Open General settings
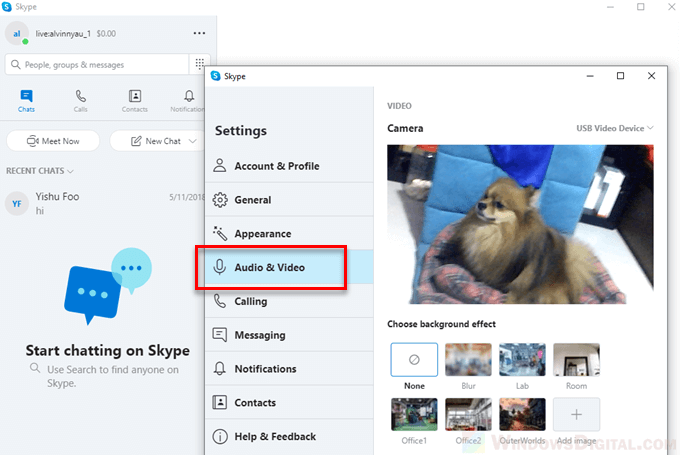 (x=289, y=200)
